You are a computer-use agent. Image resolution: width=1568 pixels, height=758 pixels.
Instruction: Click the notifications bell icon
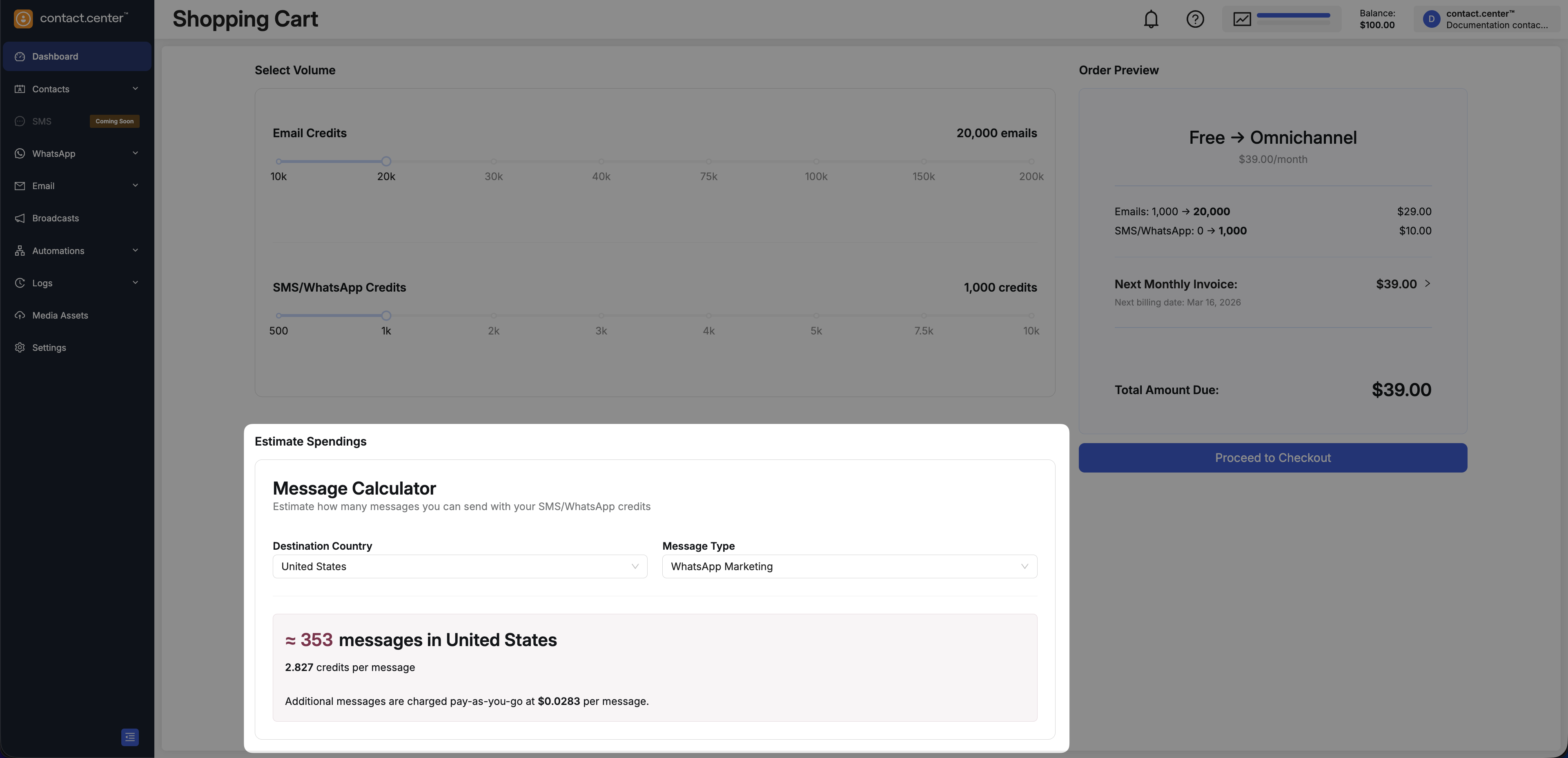[x=1150, y=20]
